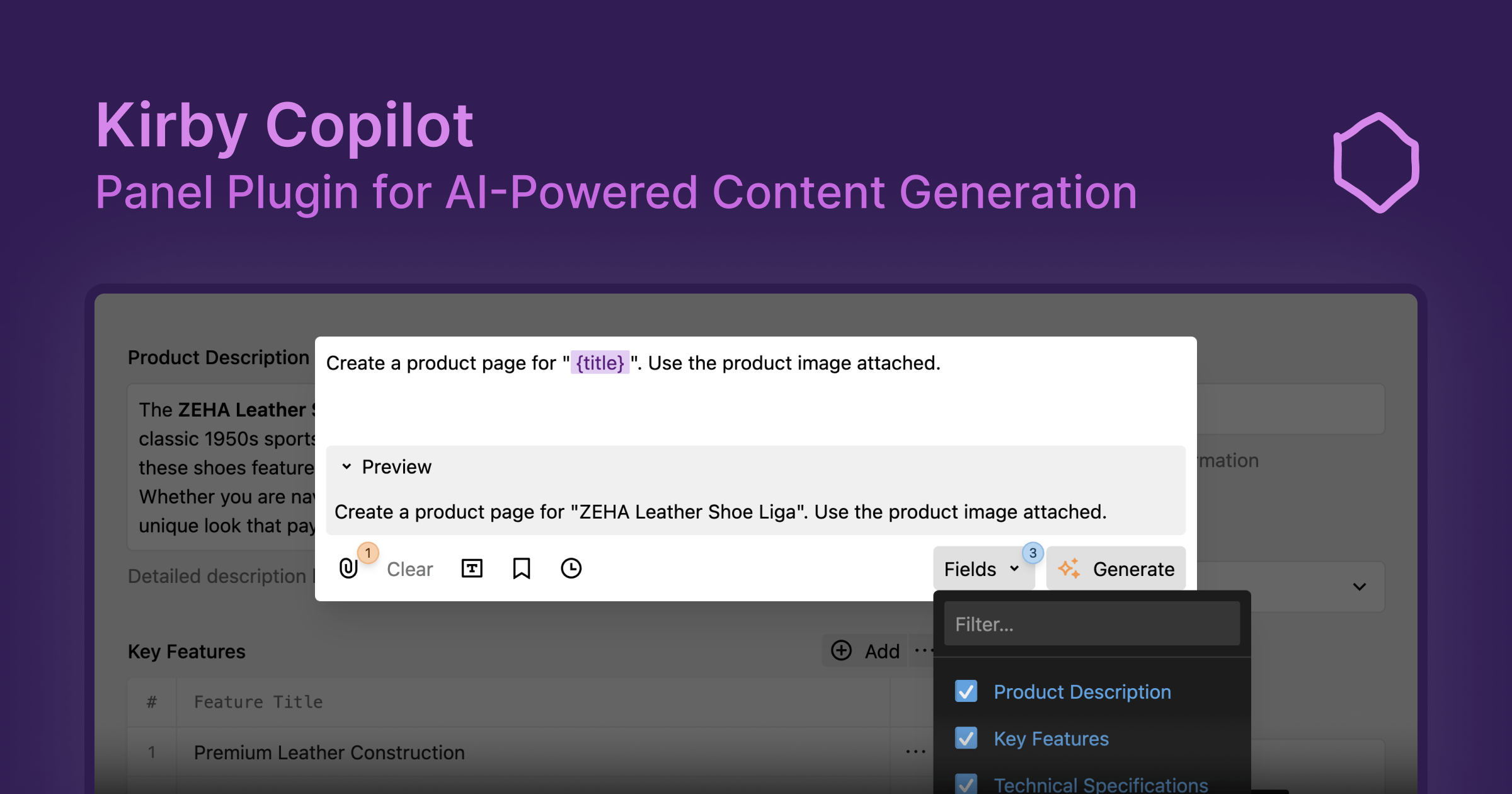Expand the dropdown chevron at right panel
The height and width of the screenshot is (794, 1512).
[x=1360, y=587]
